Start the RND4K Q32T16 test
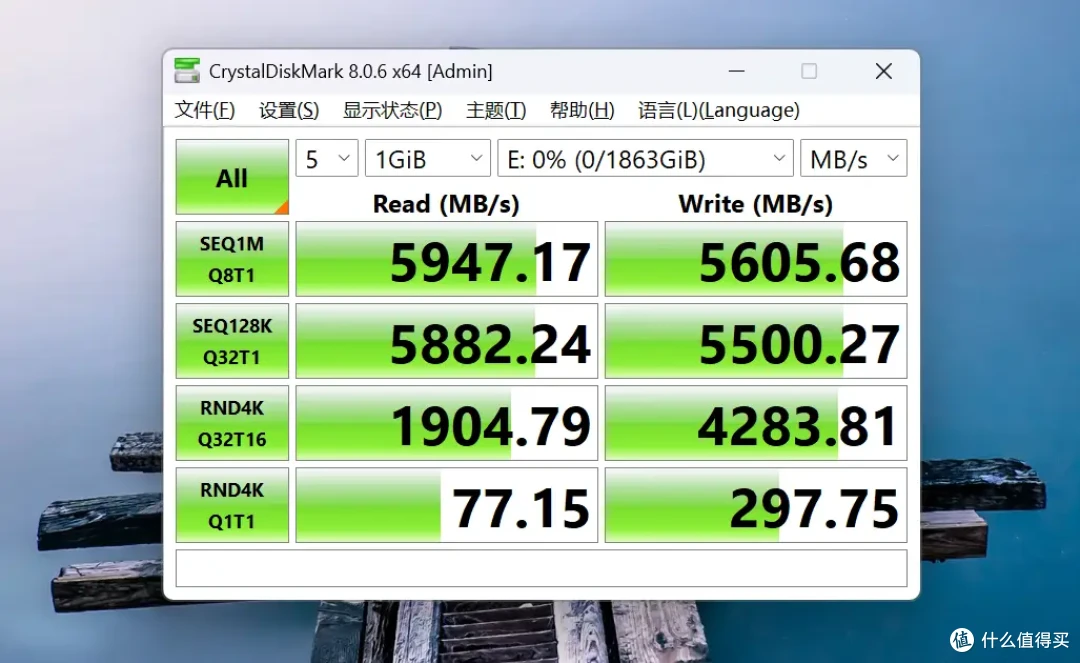This screenshot has width=1080, height=663. point(232,423)
